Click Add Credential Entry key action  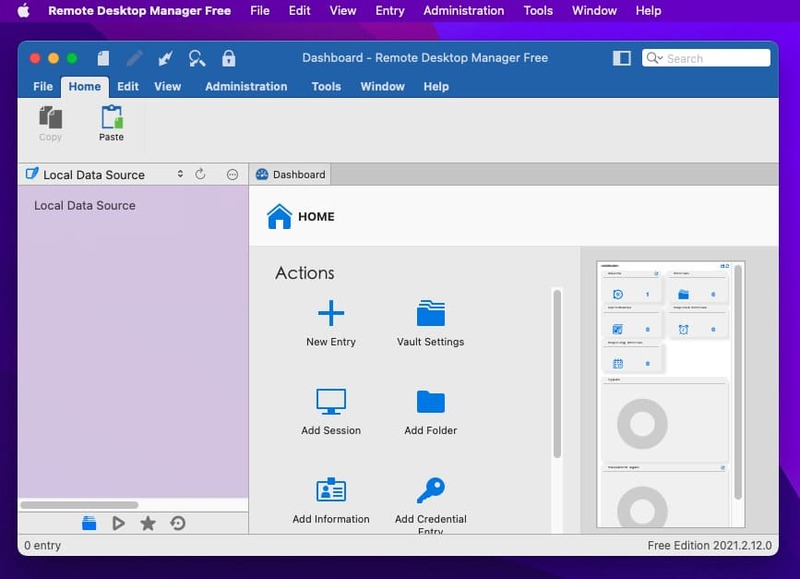coord(431,505)
